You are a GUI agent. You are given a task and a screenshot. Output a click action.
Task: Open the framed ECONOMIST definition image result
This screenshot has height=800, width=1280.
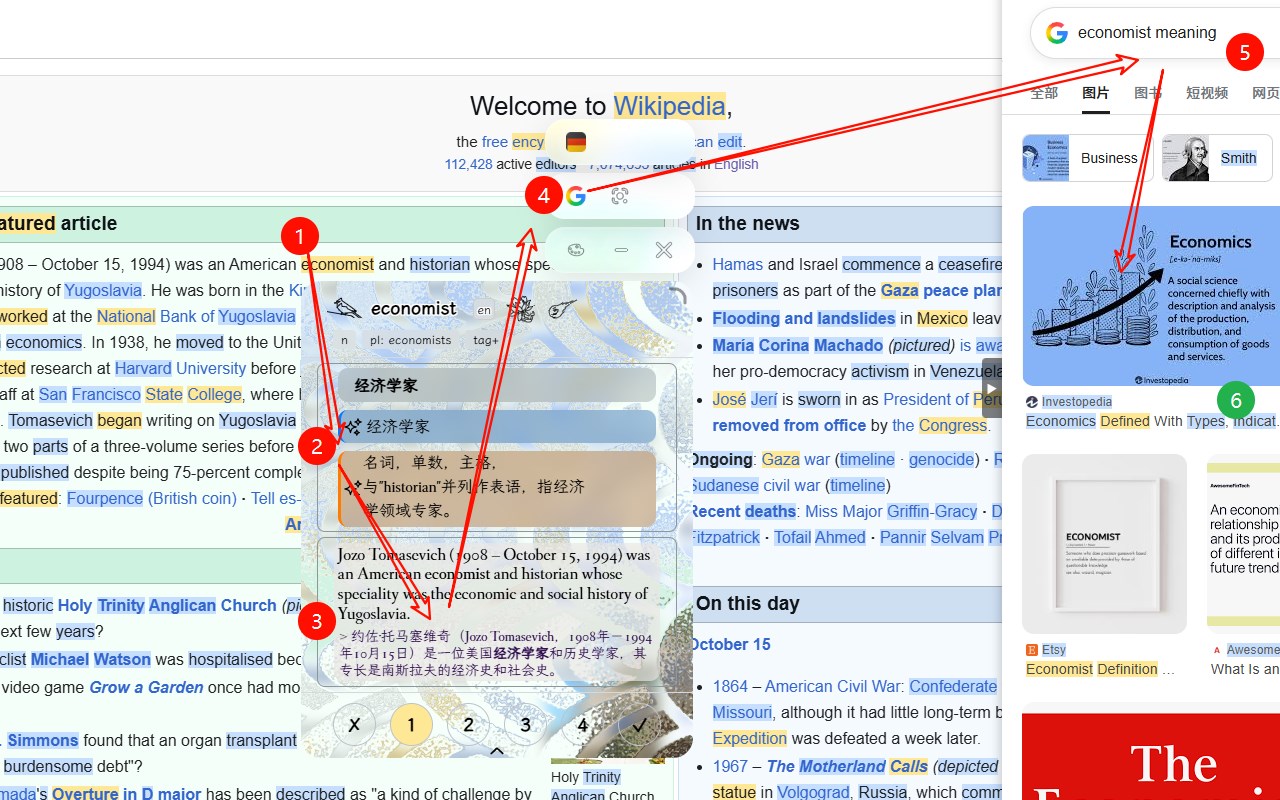click(x=1104, y=544)
